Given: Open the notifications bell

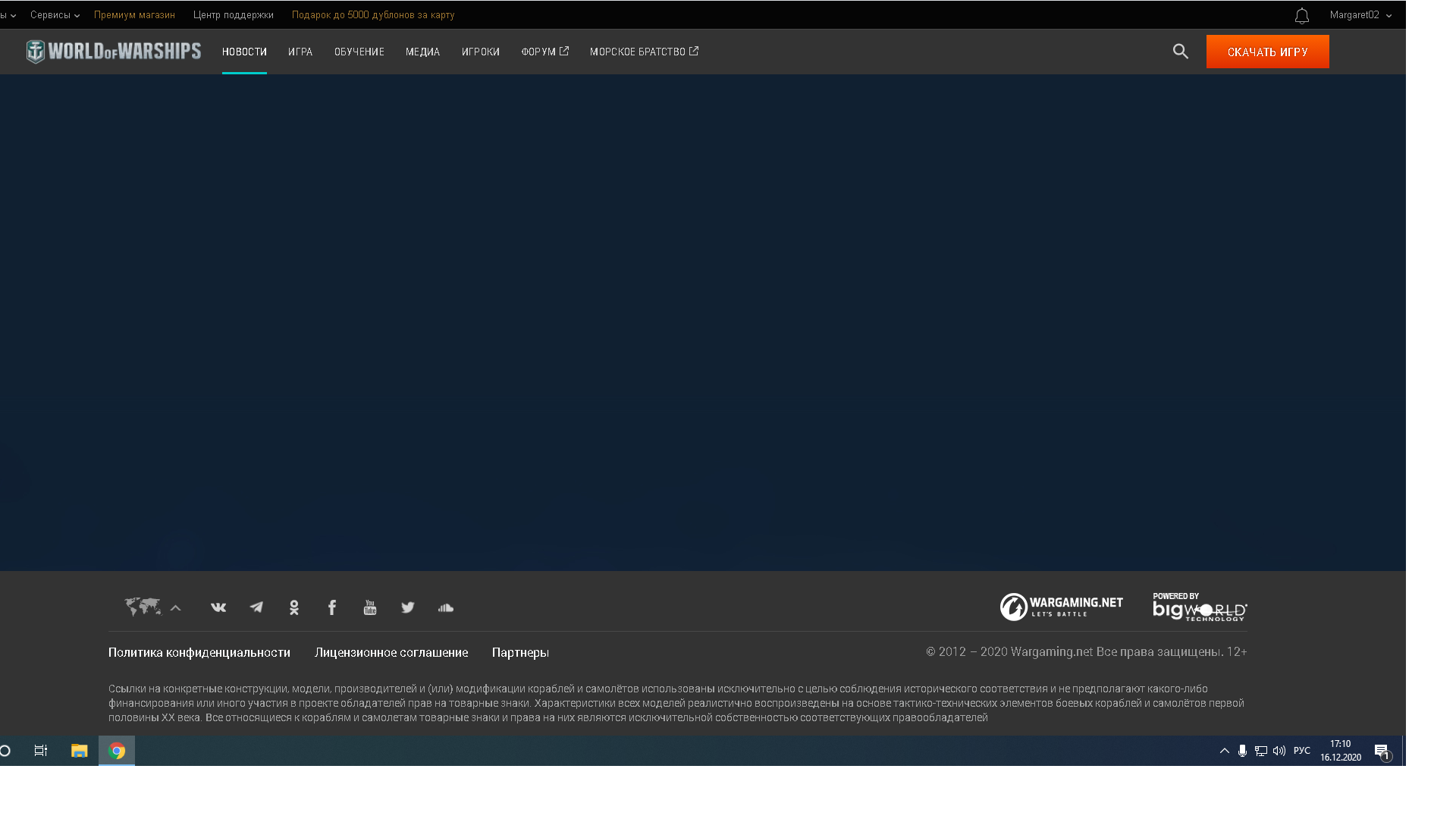Looking at the screenshot, I should pos(1302,15).
